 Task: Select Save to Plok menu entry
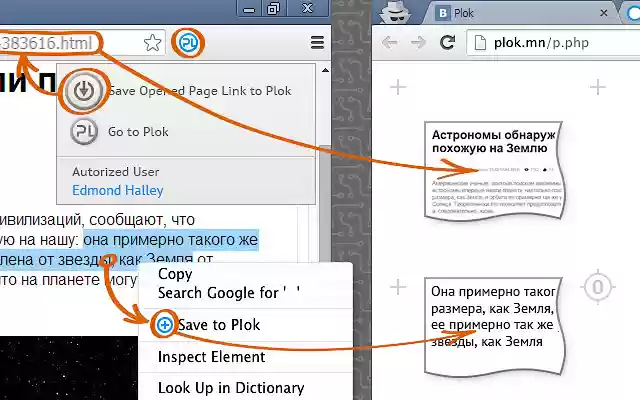coord(219,325)
